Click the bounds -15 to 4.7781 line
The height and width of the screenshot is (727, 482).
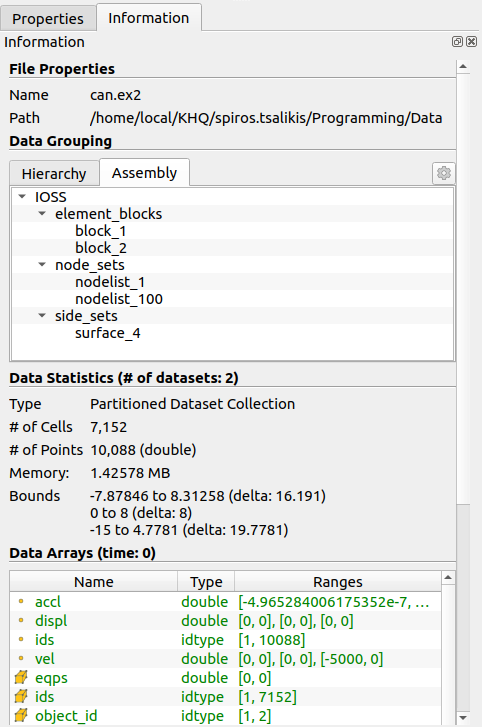189,530
